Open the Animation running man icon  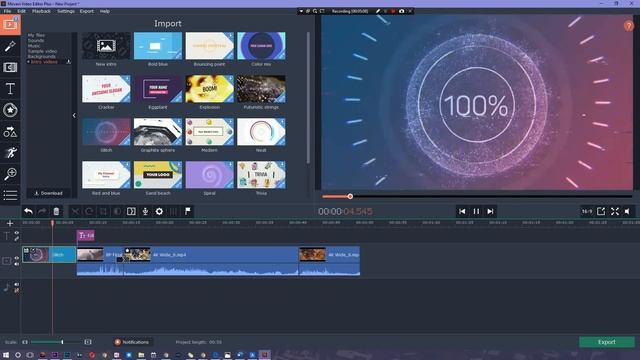10,153
